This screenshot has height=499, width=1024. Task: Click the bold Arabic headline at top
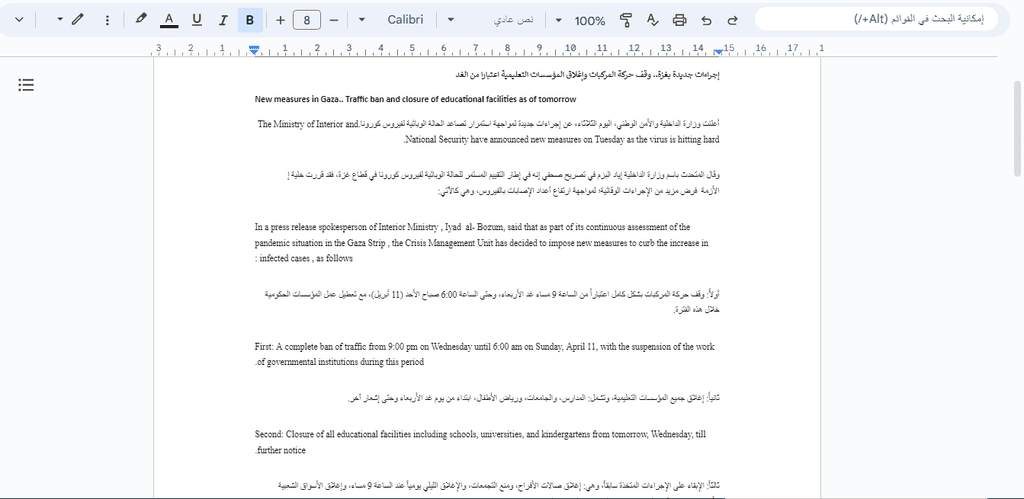pos(587,75)
